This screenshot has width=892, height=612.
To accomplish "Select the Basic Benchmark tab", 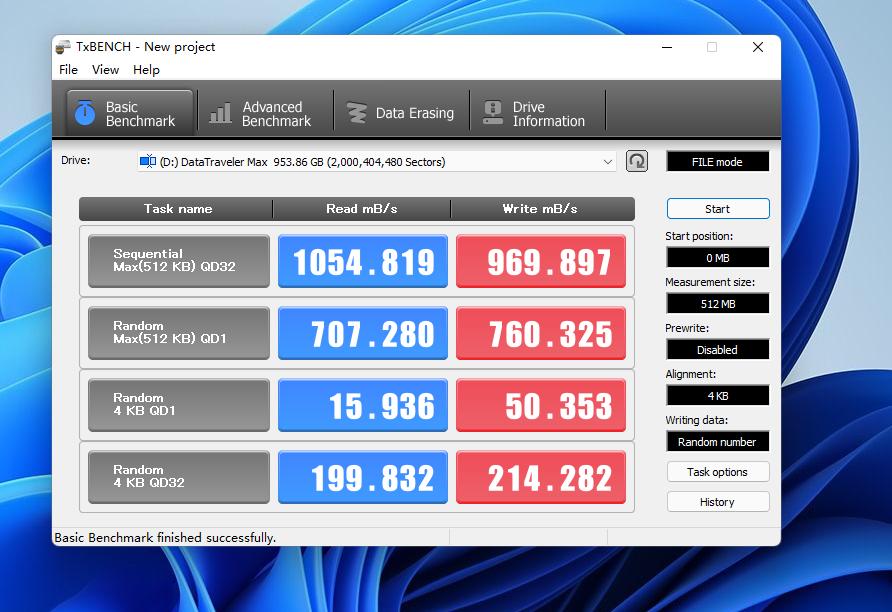I will (130, 113).
